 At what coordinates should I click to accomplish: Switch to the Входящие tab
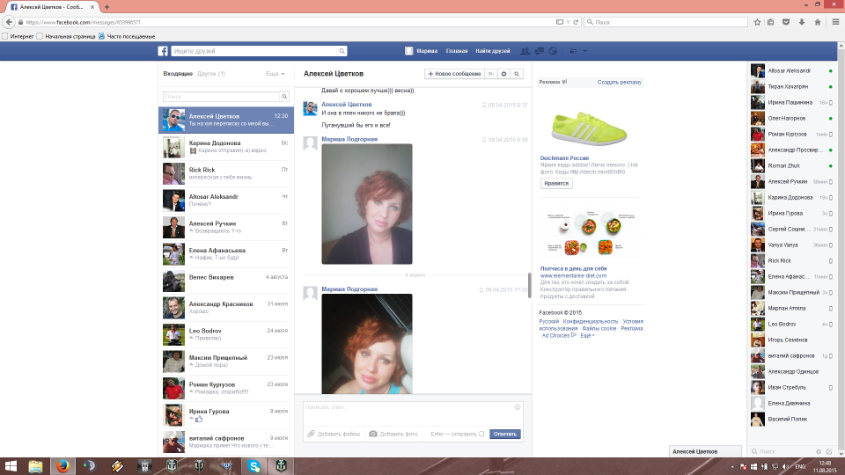(178, 74)
